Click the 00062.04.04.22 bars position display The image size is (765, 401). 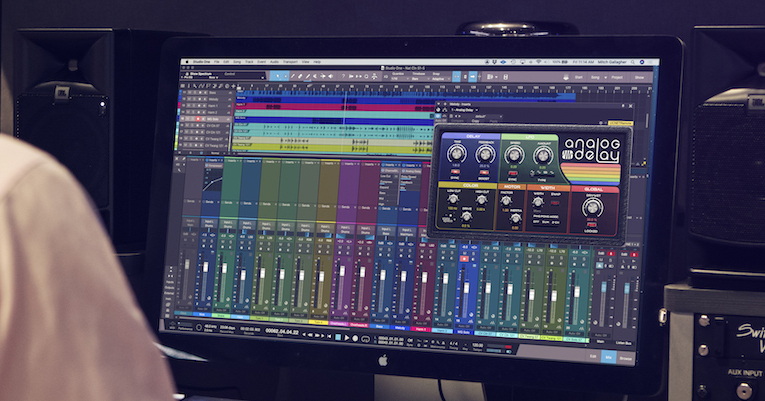pyautogui.click(x=282, y=331)
